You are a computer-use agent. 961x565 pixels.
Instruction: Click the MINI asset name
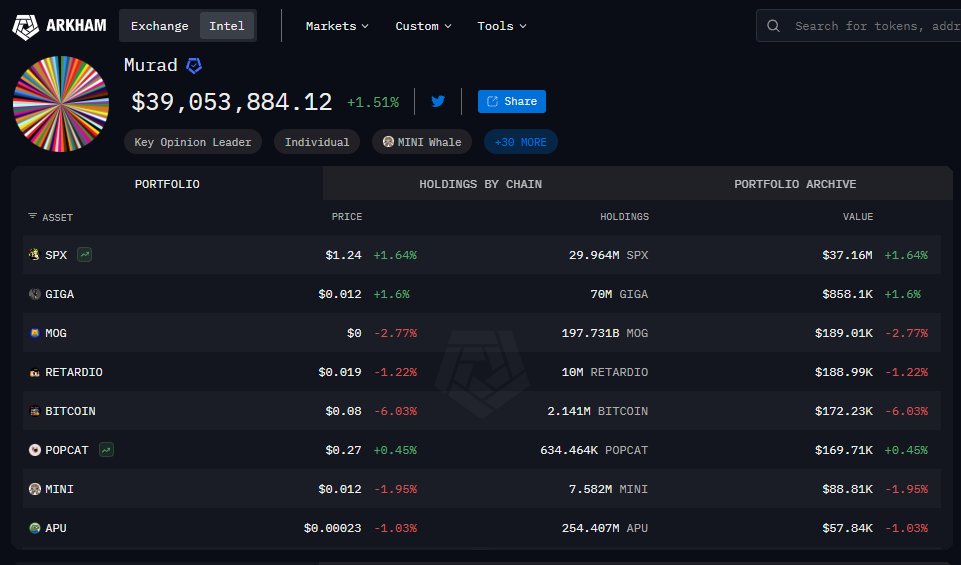[59, 489]
